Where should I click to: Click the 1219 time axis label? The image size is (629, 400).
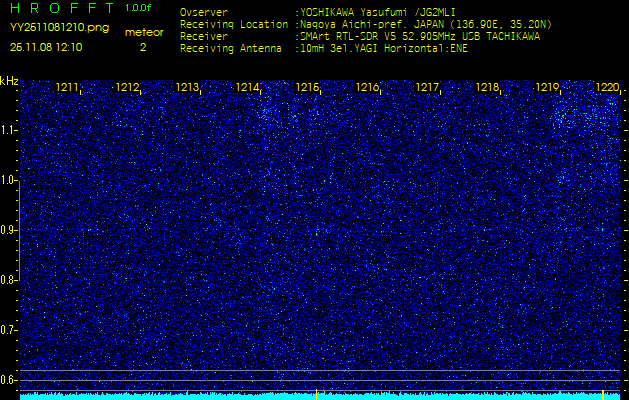pyautogui.click(x=547, y=87)
